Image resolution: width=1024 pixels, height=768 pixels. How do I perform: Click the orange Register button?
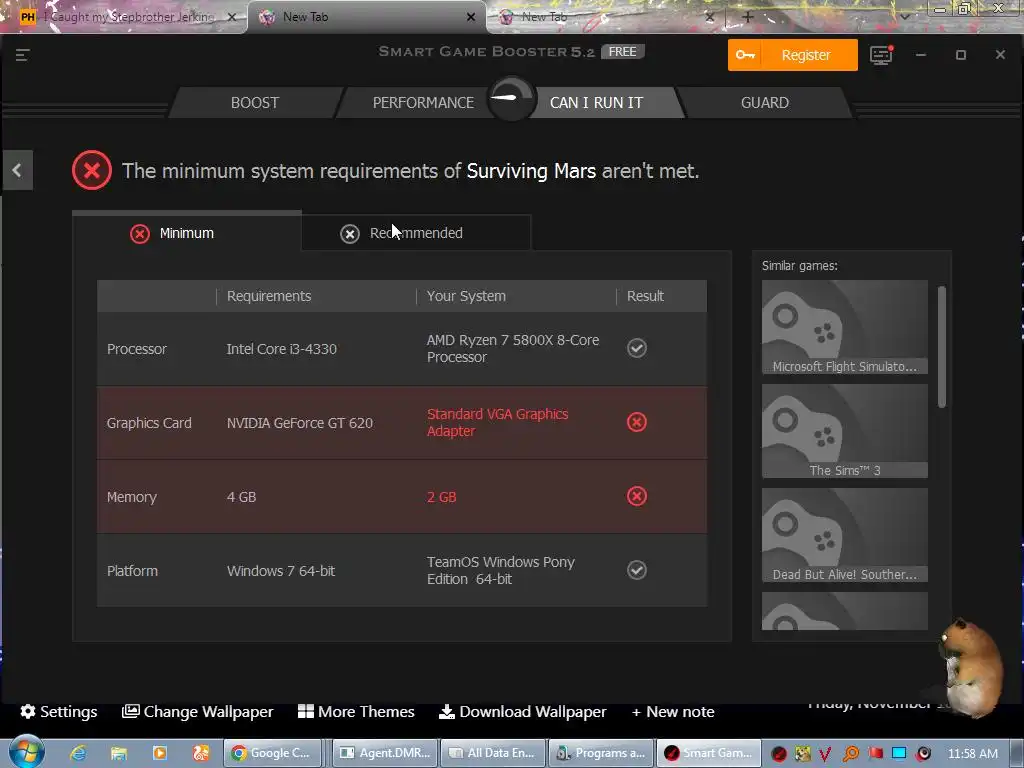pyautogui.click(x=792, y=55)
